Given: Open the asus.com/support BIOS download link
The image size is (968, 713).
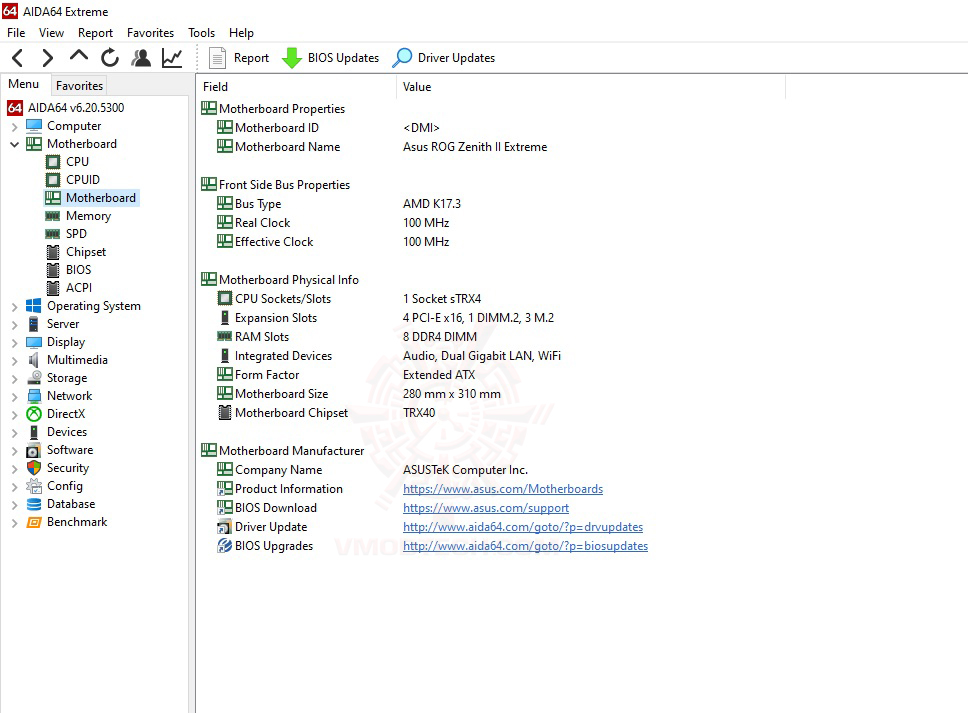Looking at the screenshot, I should [486, 508].
